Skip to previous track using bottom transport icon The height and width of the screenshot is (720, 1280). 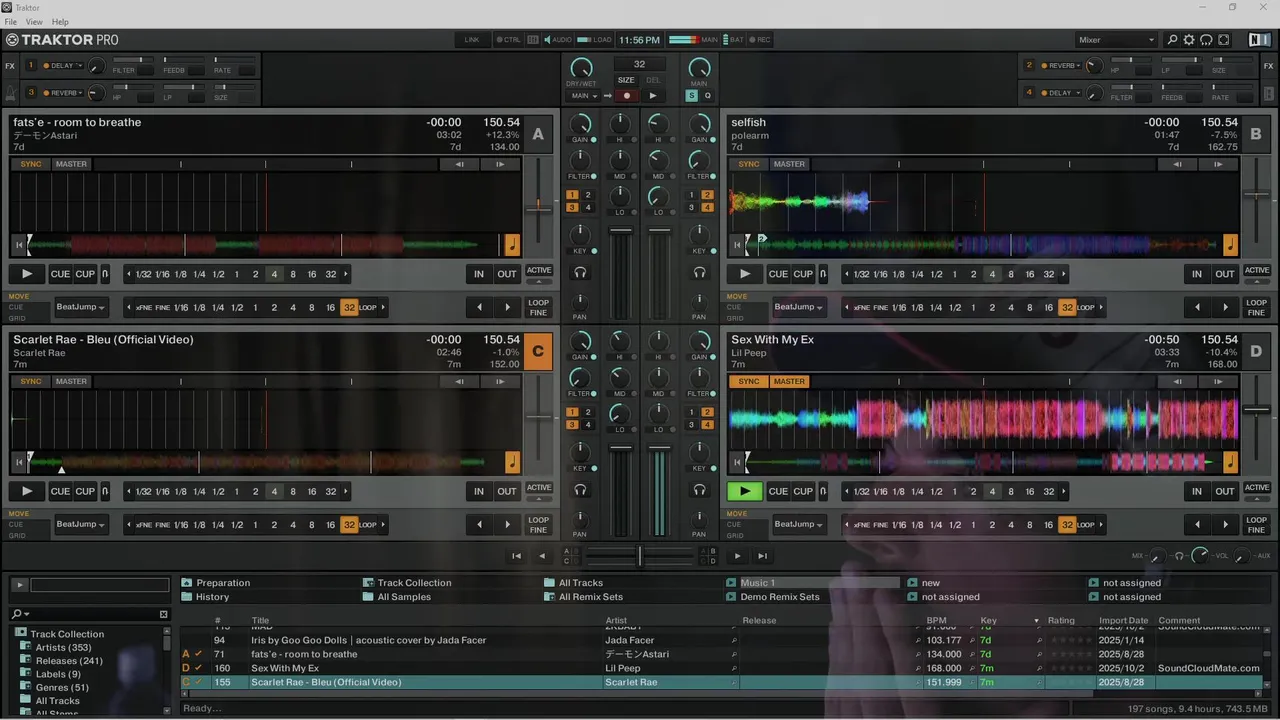(516, 556)
